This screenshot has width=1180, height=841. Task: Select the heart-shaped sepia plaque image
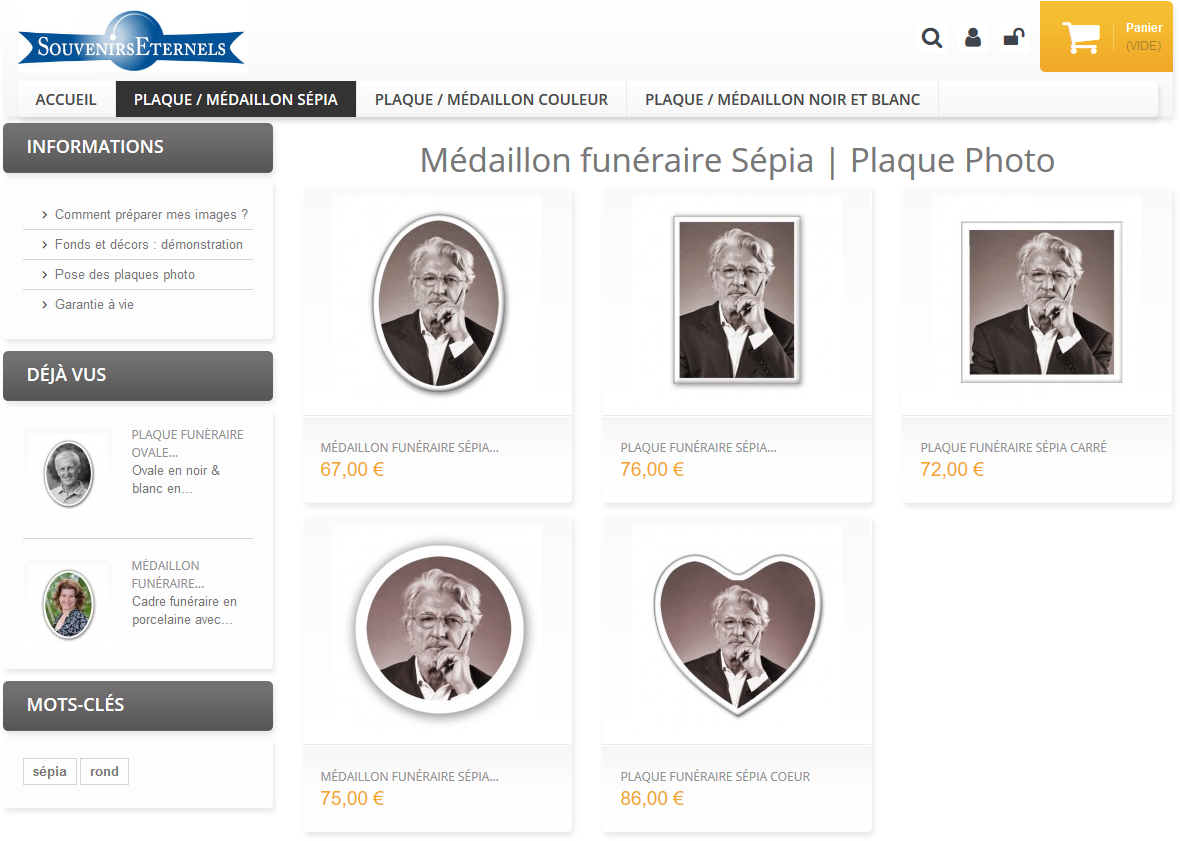(x=737, y=630)
